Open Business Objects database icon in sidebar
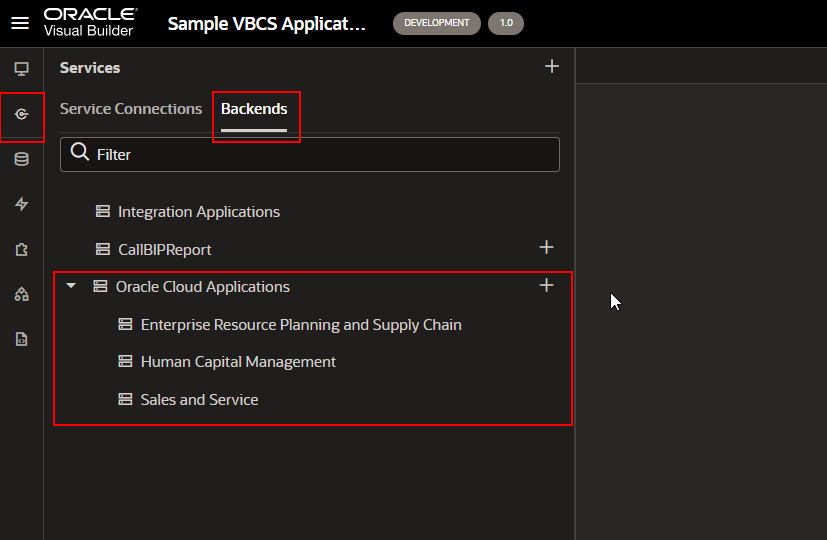827x540 pixels. tap(22, 159)
